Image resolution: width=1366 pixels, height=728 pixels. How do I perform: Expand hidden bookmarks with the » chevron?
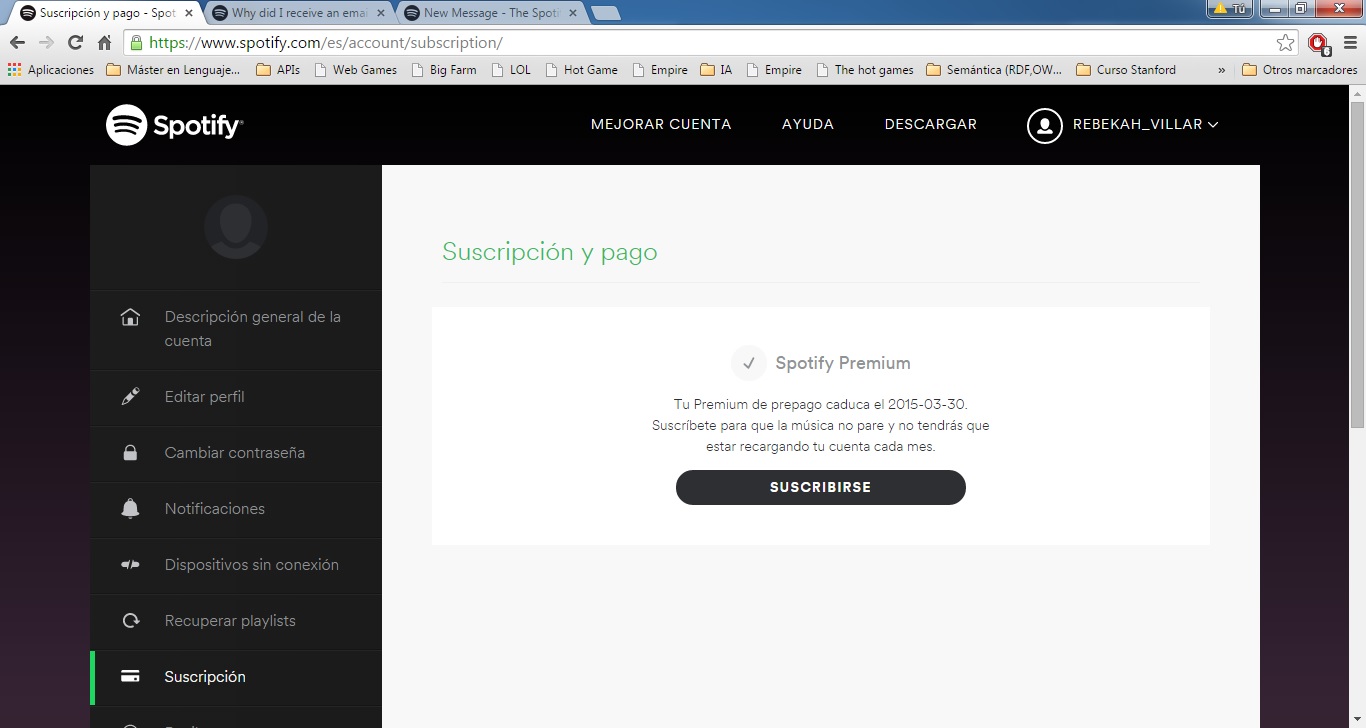(1221, 70)
